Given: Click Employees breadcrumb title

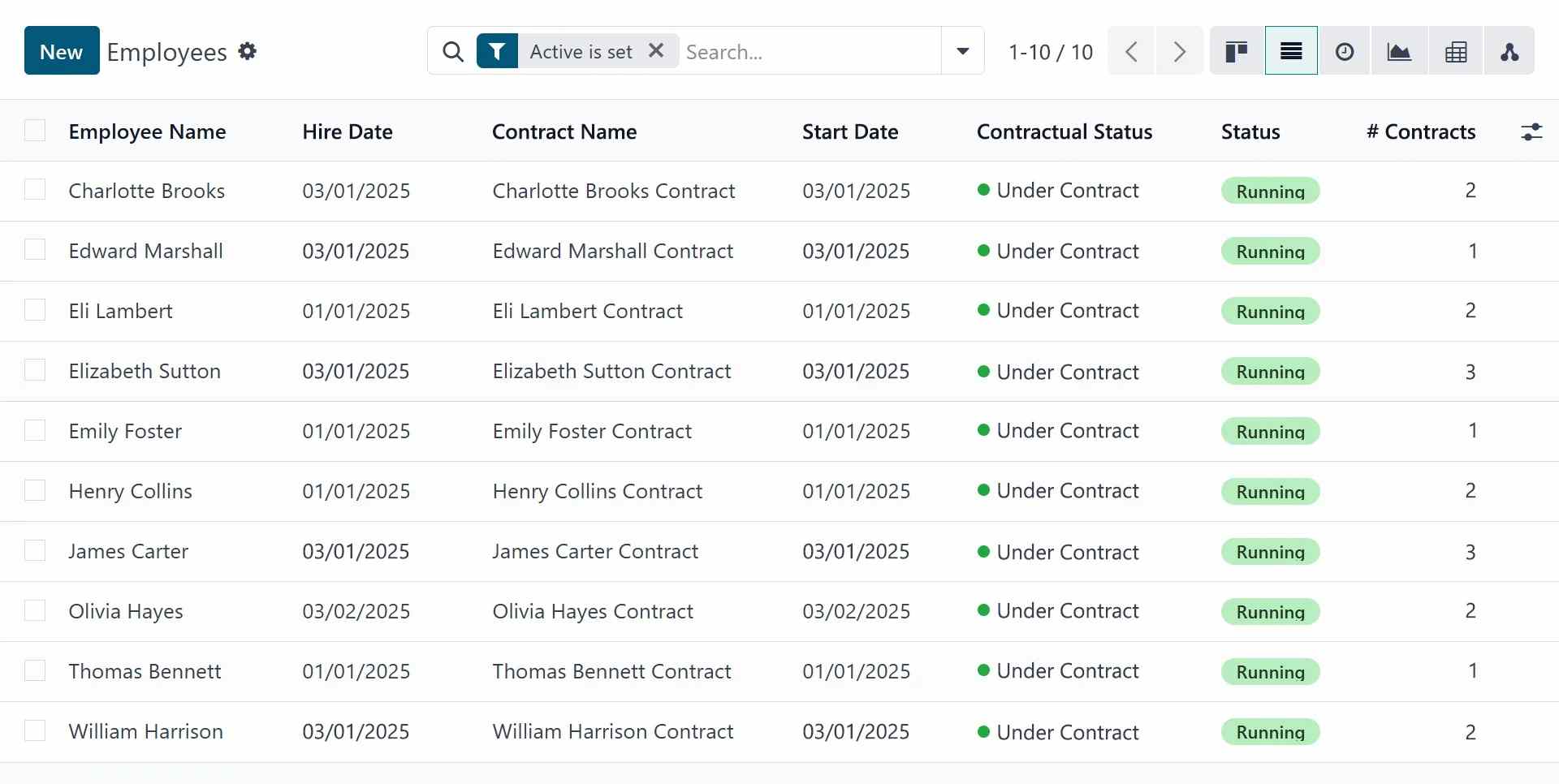Looking at the screenshot, I should [x=166, y=52].
